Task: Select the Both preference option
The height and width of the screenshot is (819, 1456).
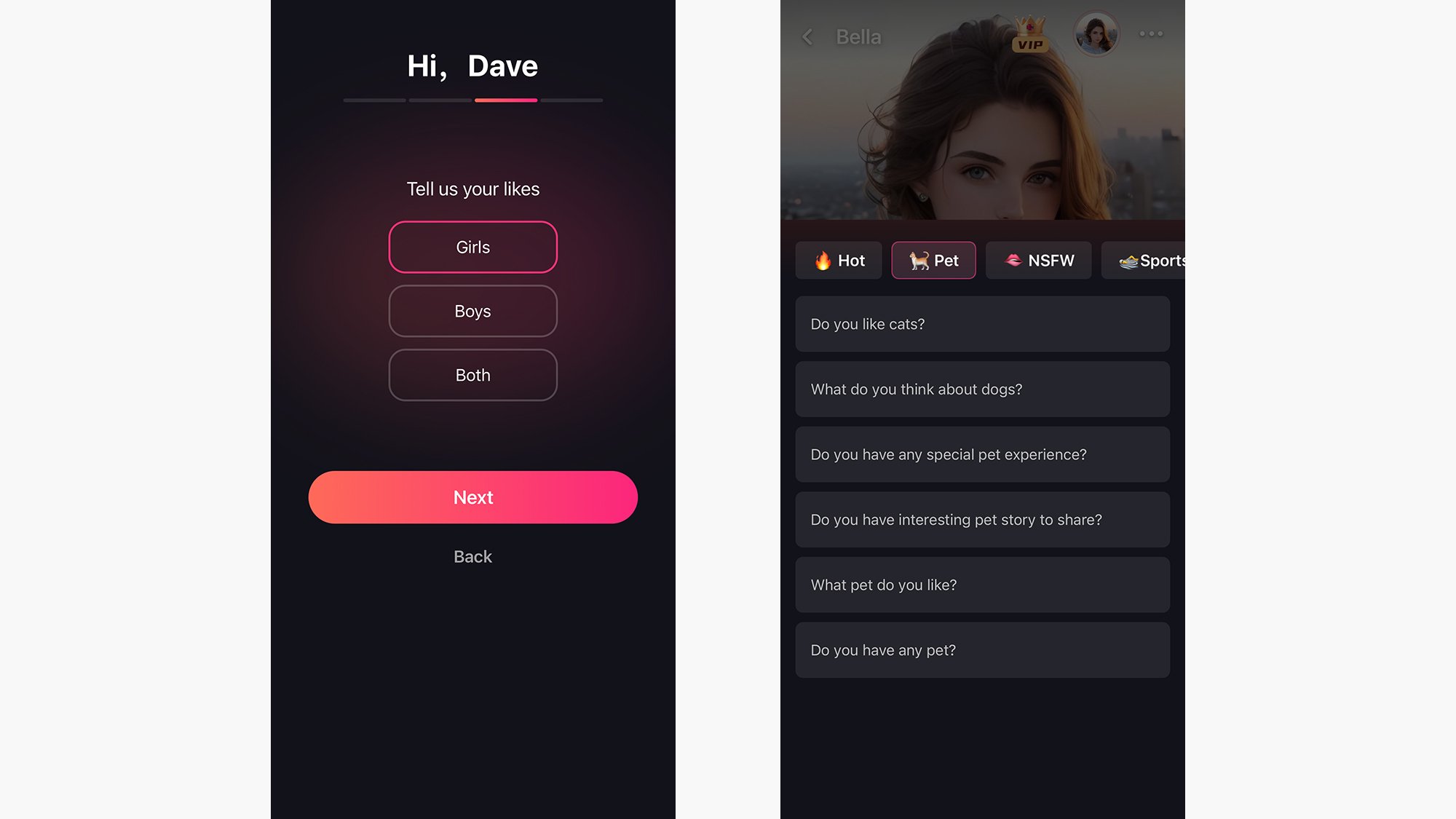Action: [x=472, y=374]
